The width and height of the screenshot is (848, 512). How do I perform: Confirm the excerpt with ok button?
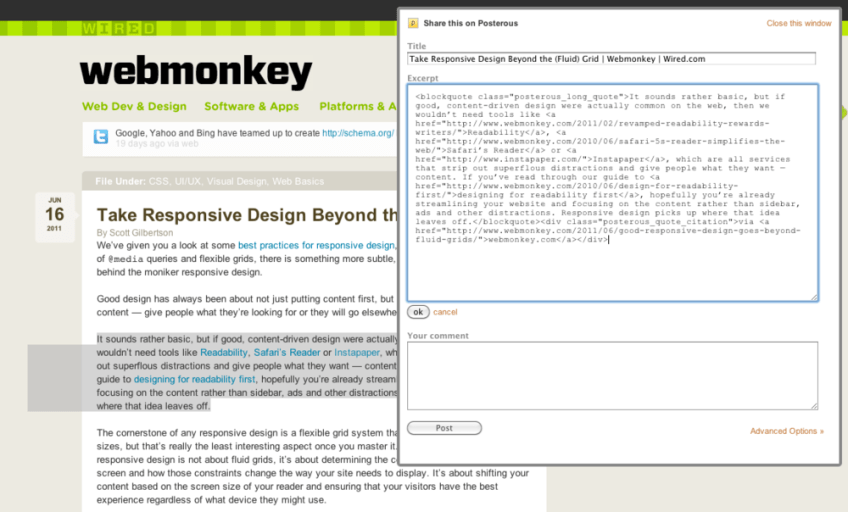click(418, 312)
